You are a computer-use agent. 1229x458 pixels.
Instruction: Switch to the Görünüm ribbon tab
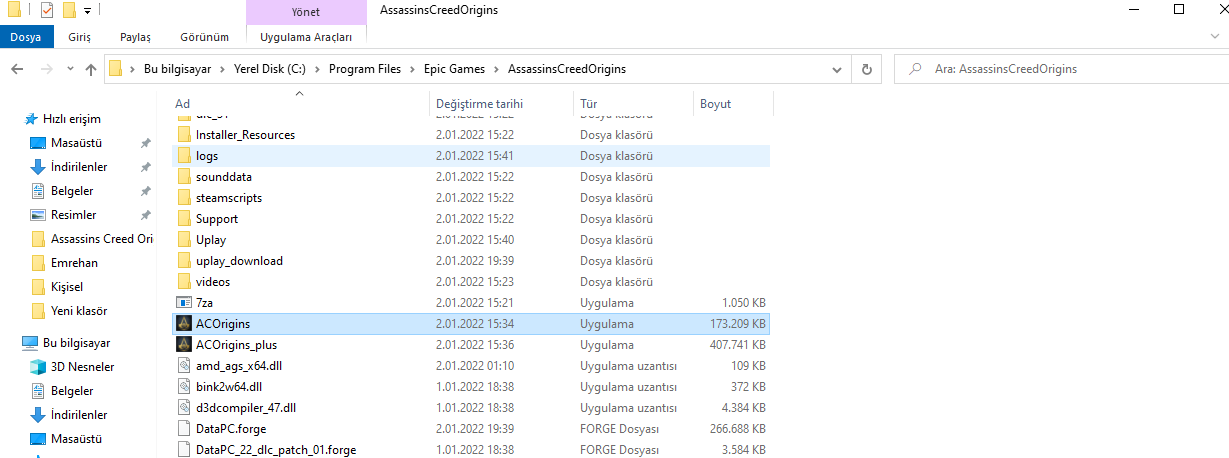point(204,37)
